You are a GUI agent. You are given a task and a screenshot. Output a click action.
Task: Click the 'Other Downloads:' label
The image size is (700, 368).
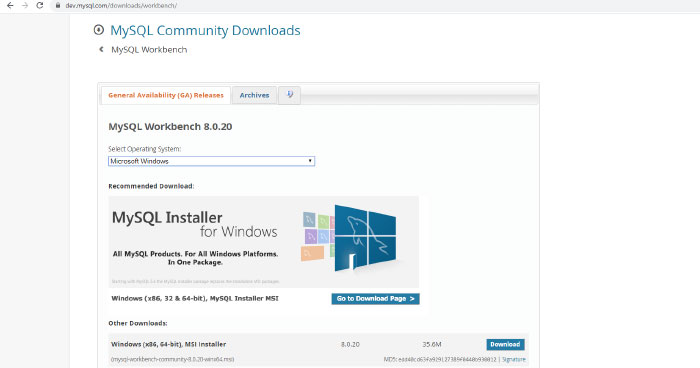(138, 323)
